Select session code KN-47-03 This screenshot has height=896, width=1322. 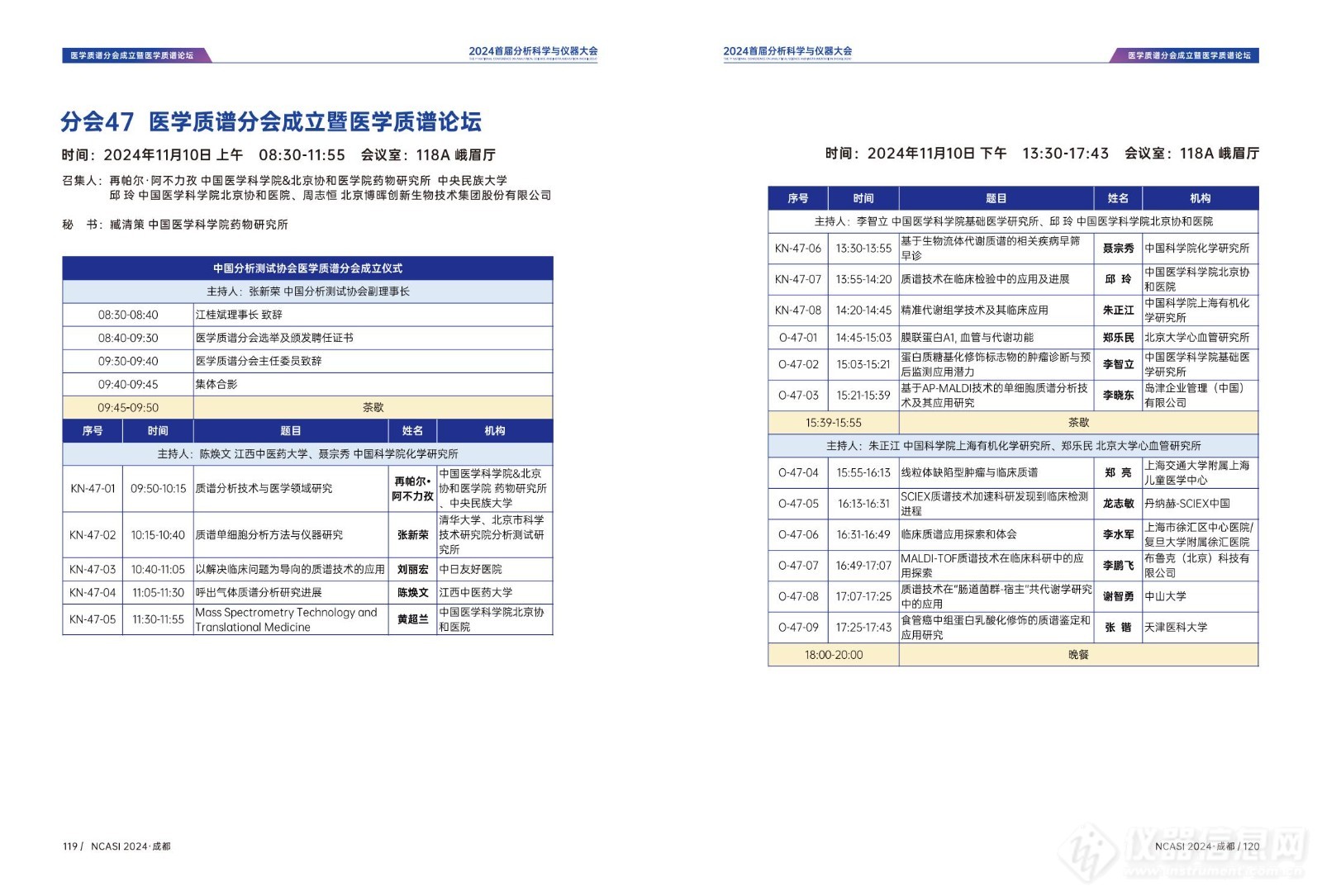click(93, 569)
